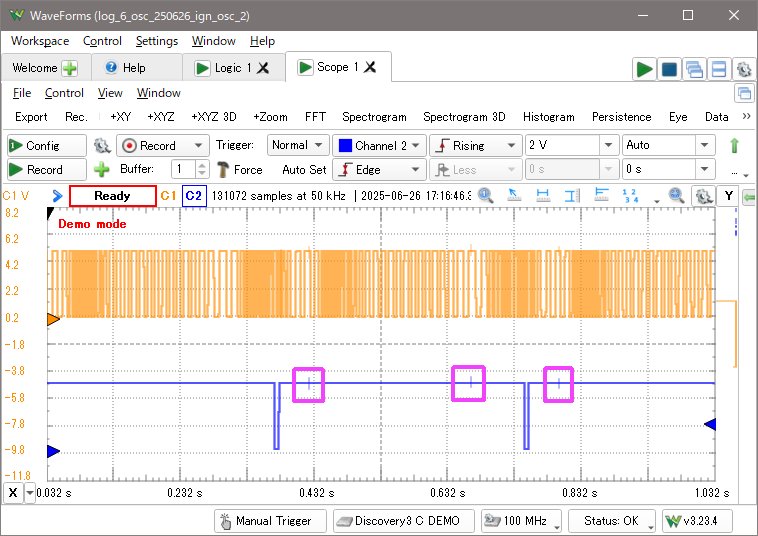This screenshot has width=758, height=536.
Task: Add an FFT view
Action: (315, 117)
